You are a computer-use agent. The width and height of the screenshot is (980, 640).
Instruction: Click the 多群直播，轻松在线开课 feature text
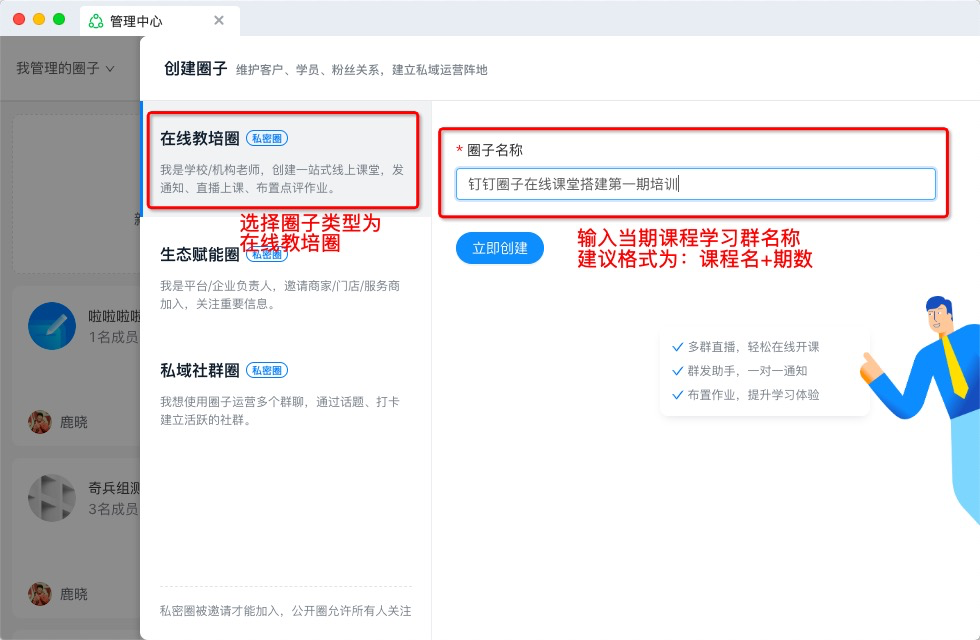tap(753, 347)
